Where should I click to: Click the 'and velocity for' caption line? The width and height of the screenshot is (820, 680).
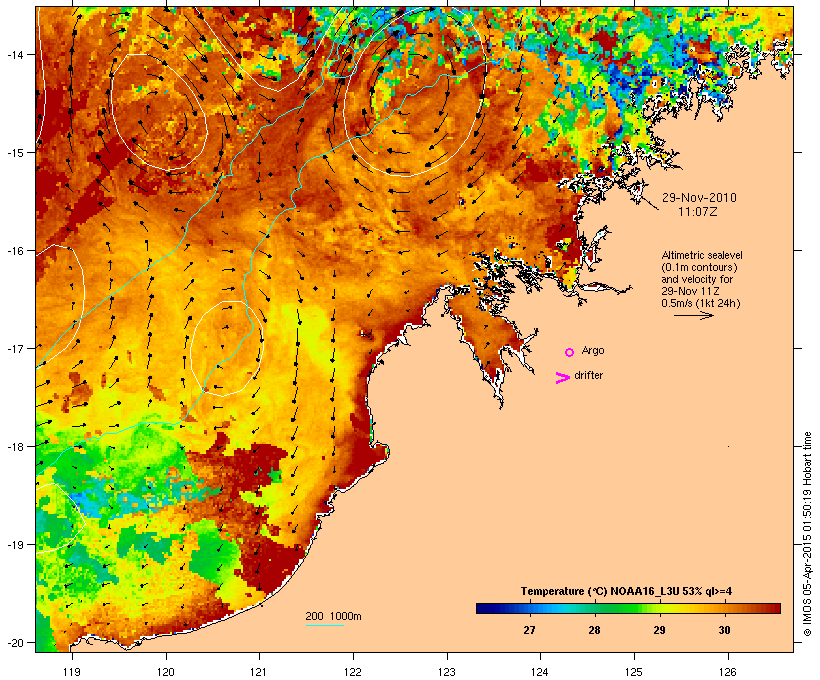697,279
